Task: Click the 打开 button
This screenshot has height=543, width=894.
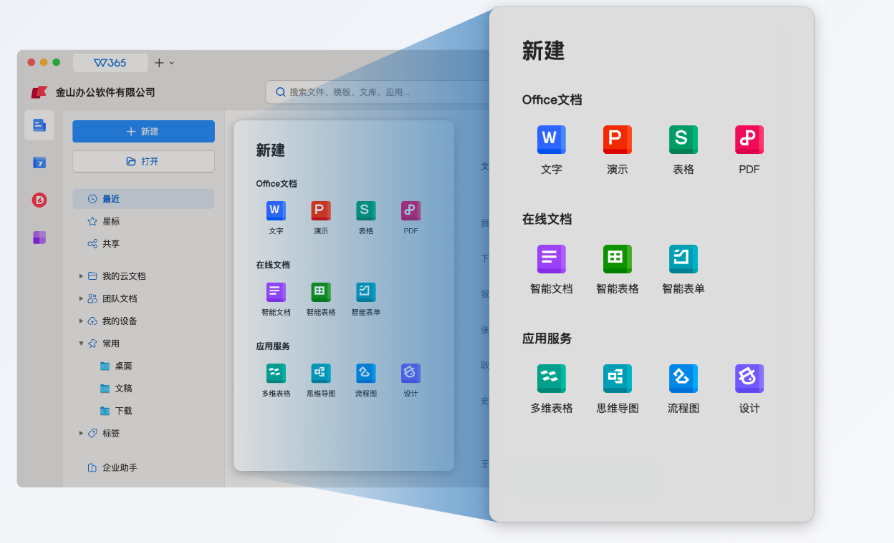Action: coord(143,161)
